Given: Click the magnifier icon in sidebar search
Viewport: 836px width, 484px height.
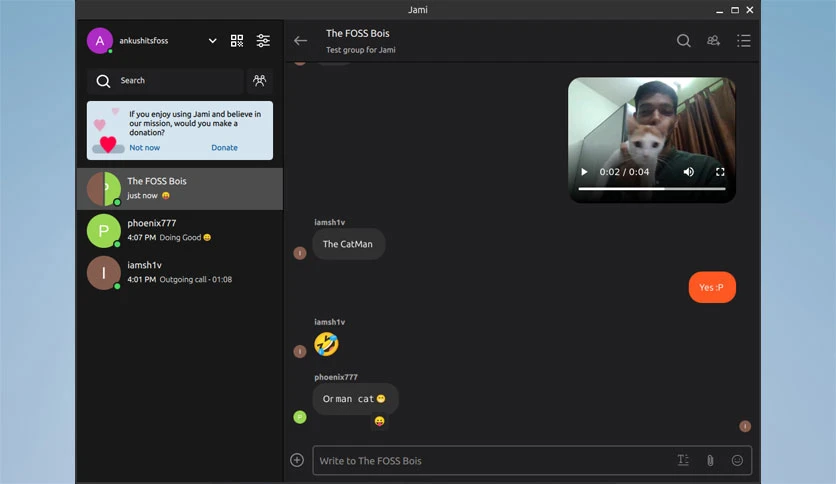Looking at the screenshot, I should 103,80.
